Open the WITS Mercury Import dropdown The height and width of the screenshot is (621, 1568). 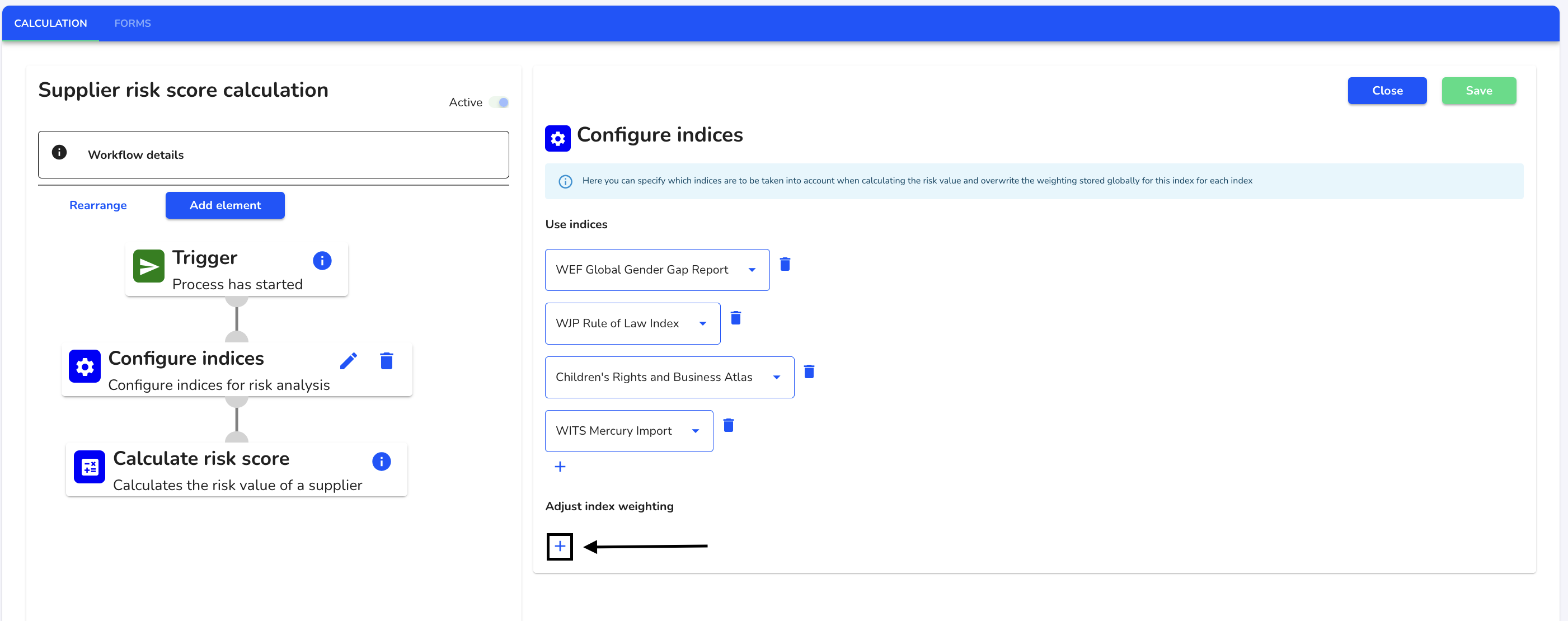coord(629,430)
